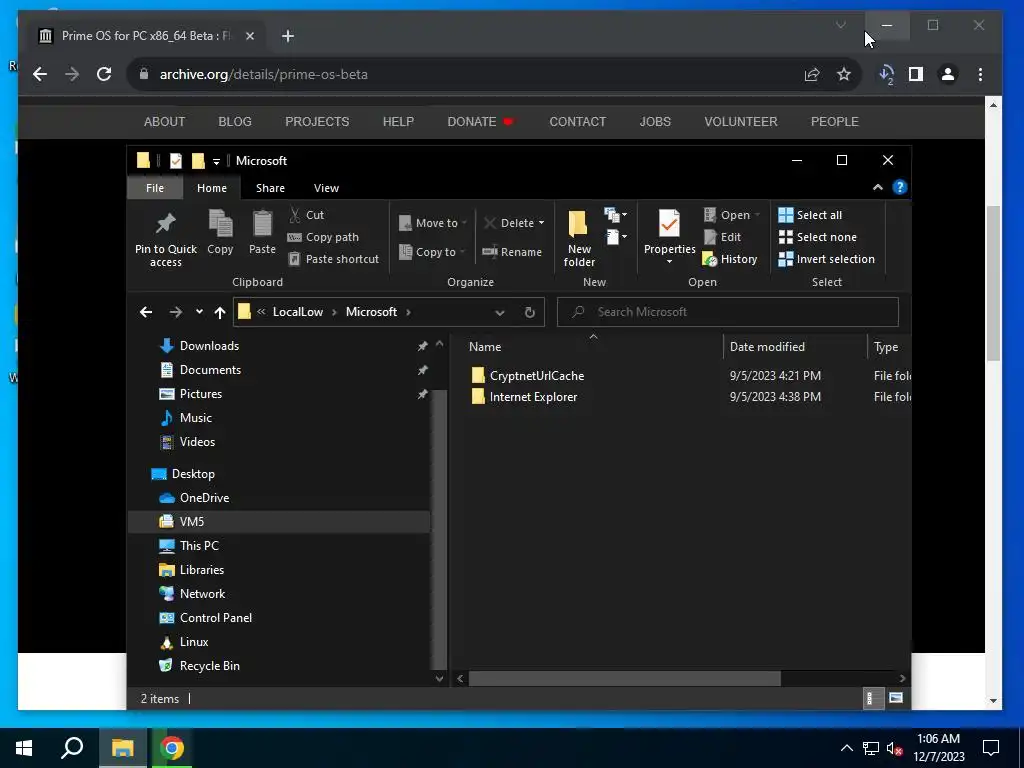Collapse the ribbon with the chevron
Image resolution: width=1024 pixels, height=768 pixels.
click(878, 187)
